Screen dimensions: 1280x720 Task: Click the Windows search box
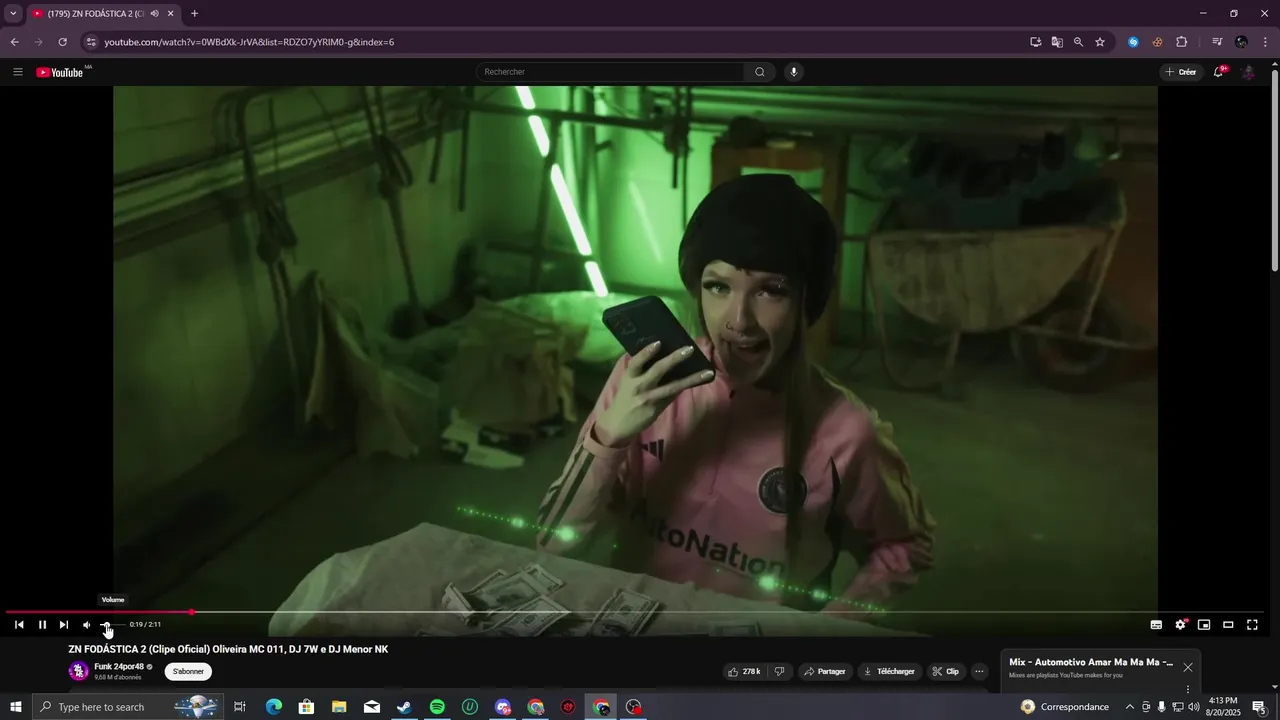[x=127, y=707]
